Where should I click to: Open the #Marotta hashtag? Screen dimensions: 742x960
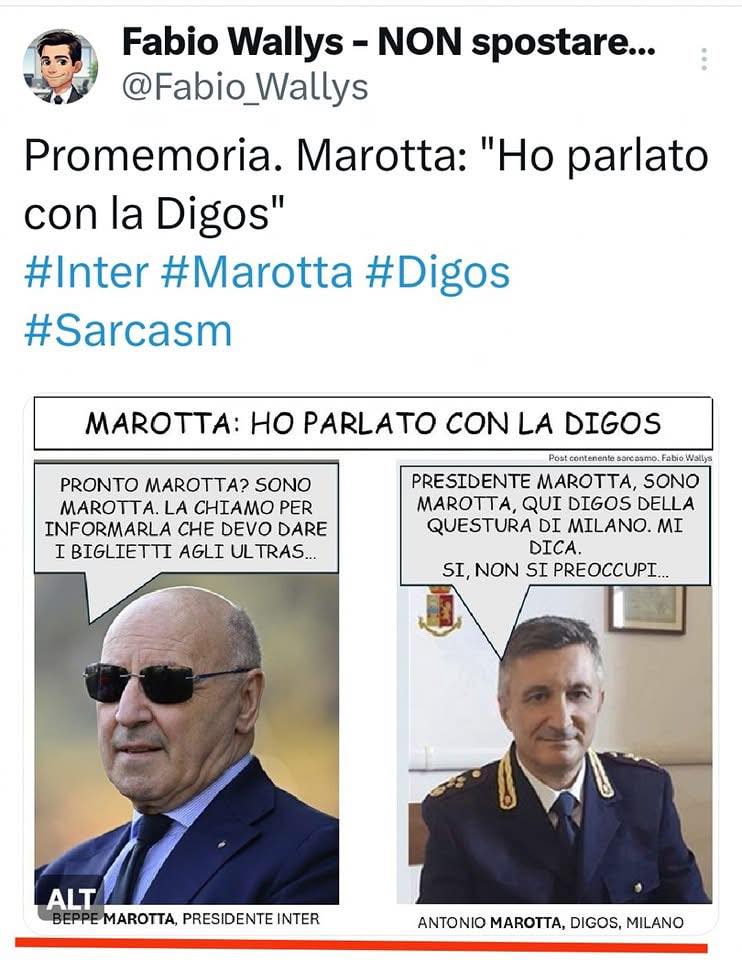pyautogui.click(x=257, y=272)
